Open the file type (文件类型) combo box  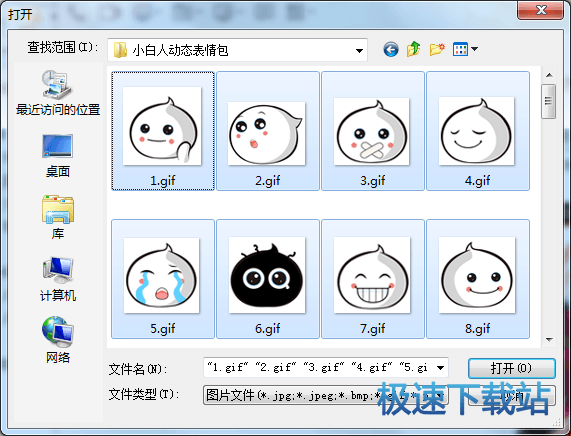tap(326, 395)
